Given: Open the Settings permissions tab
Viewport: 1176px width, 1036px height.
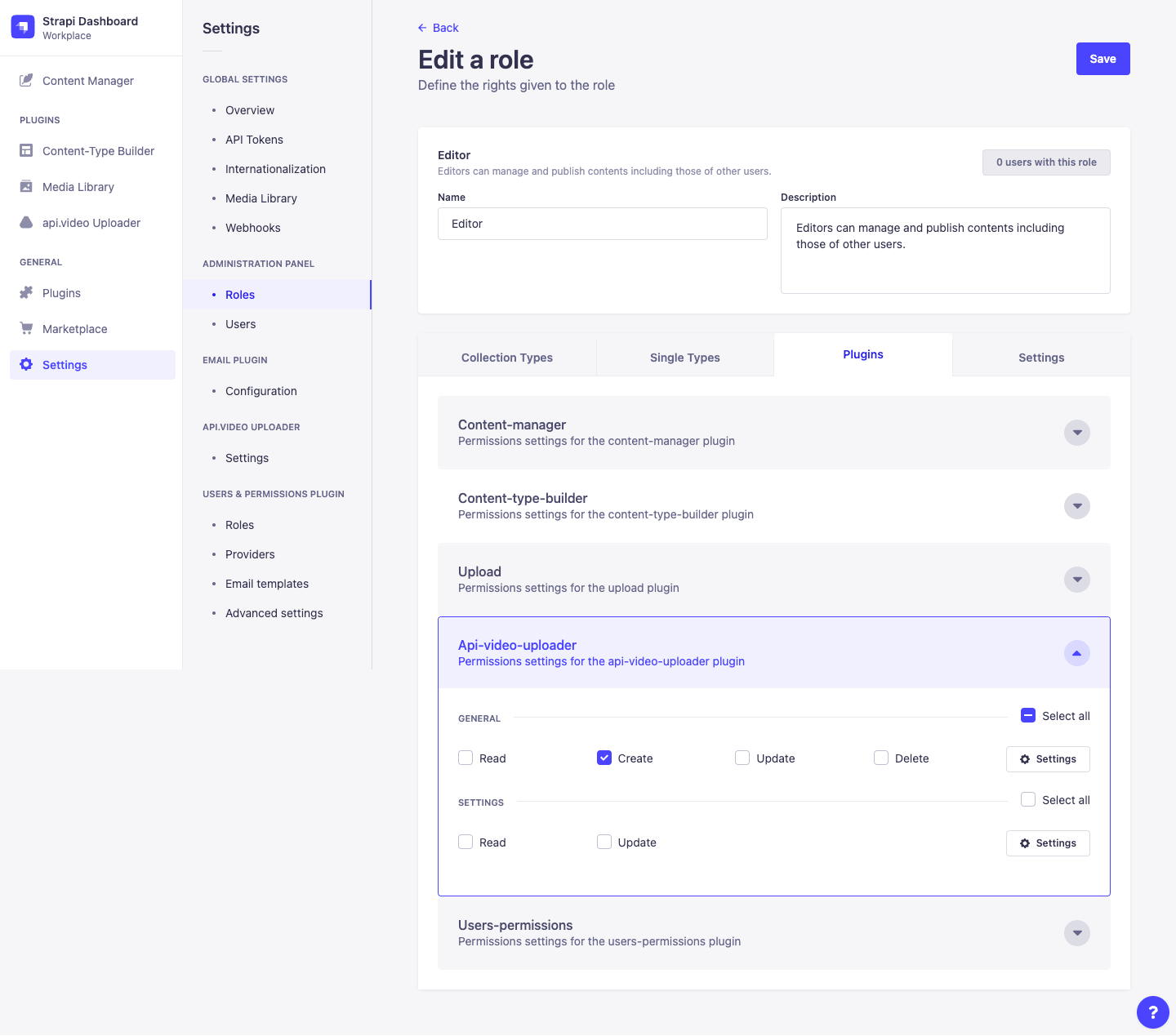Looking at the screenshot, I should [1041, 357].
